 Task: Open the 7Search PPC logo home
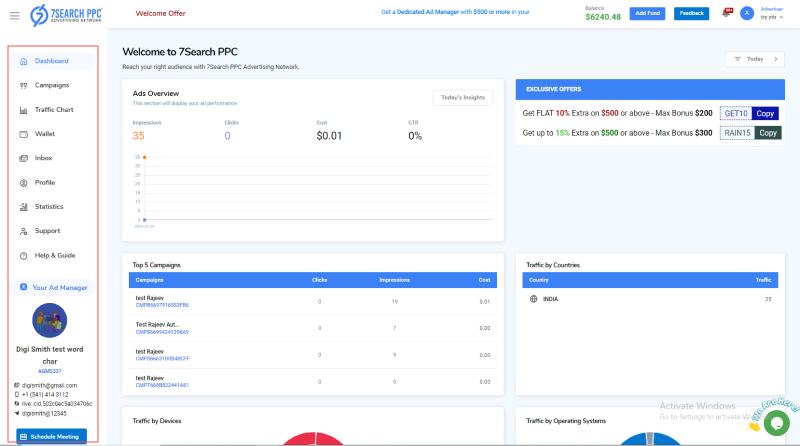coord(66,15)
